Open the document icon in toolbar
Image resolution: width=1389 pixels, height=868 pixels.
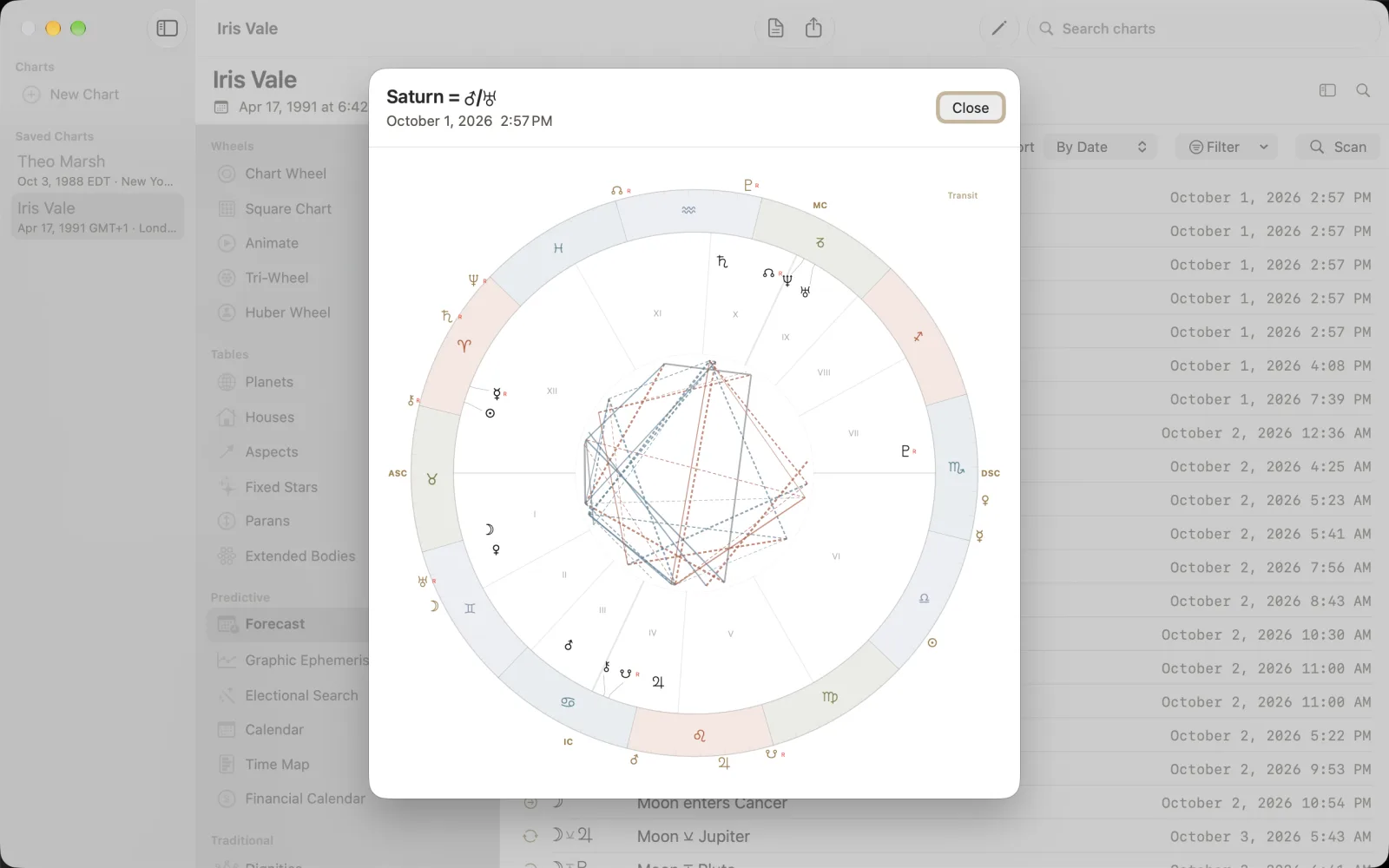point(775,29)
